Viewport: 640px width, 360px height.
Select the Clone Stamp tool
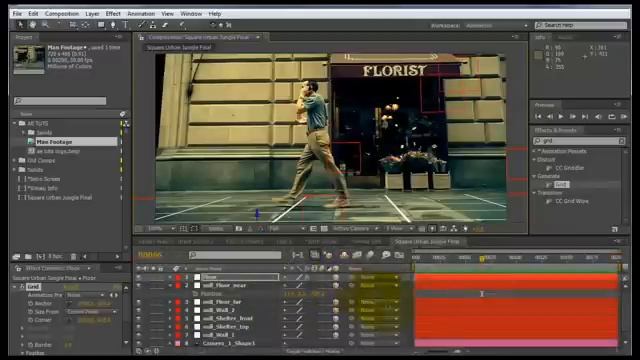(x=153, y=25)
